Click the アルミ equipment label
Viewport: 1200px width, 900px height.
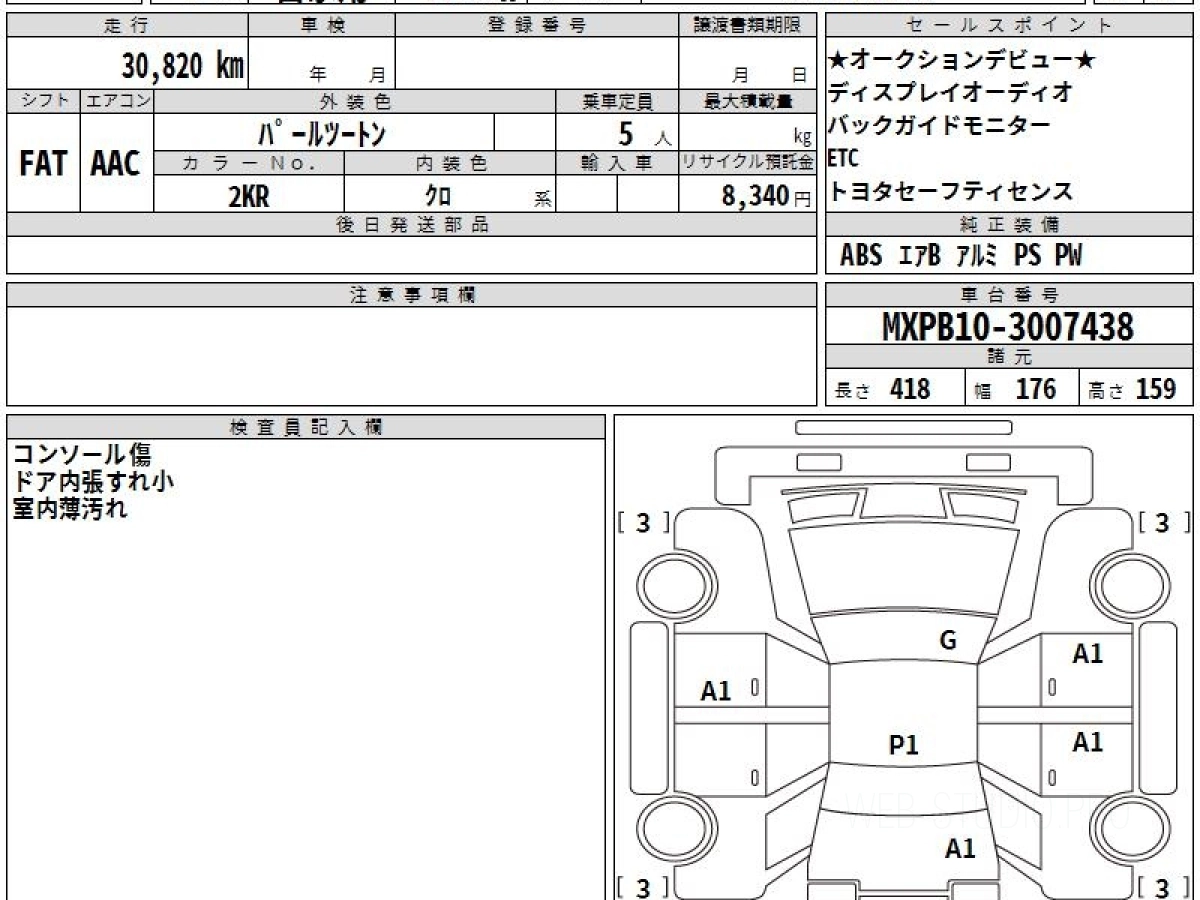[x=976, y=256]
